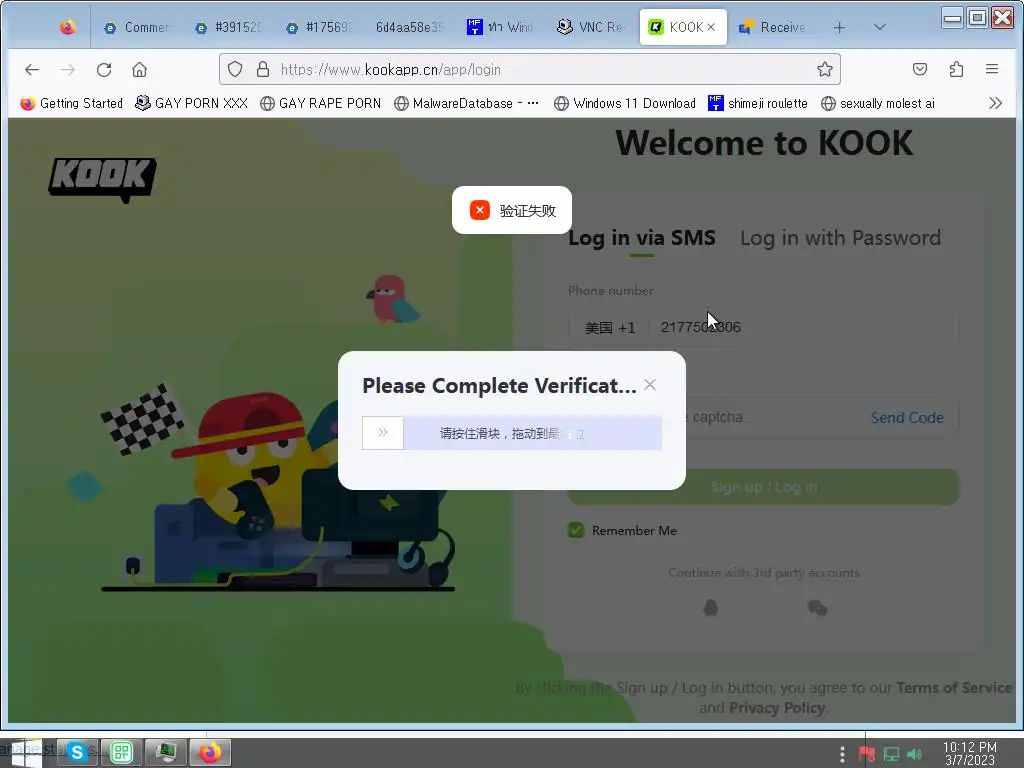
Task: Open the volume speaker tray icon
Action: pos(915,754)
